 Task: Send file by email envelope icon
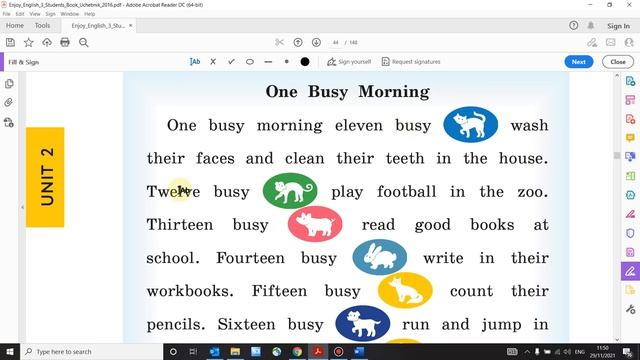(x=611, y=42)
